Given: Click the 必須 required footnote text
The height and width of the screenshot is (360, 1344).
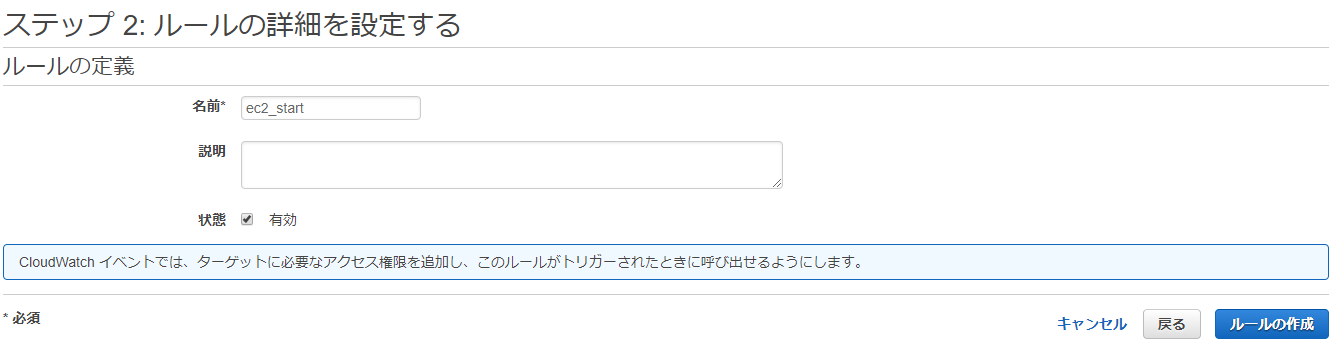Looking at the screenshot, I should coord(26,318).
